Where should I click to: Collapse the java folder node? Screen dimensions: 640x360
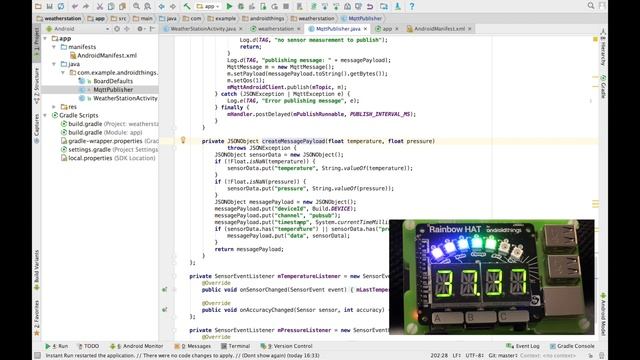point(54,64)
